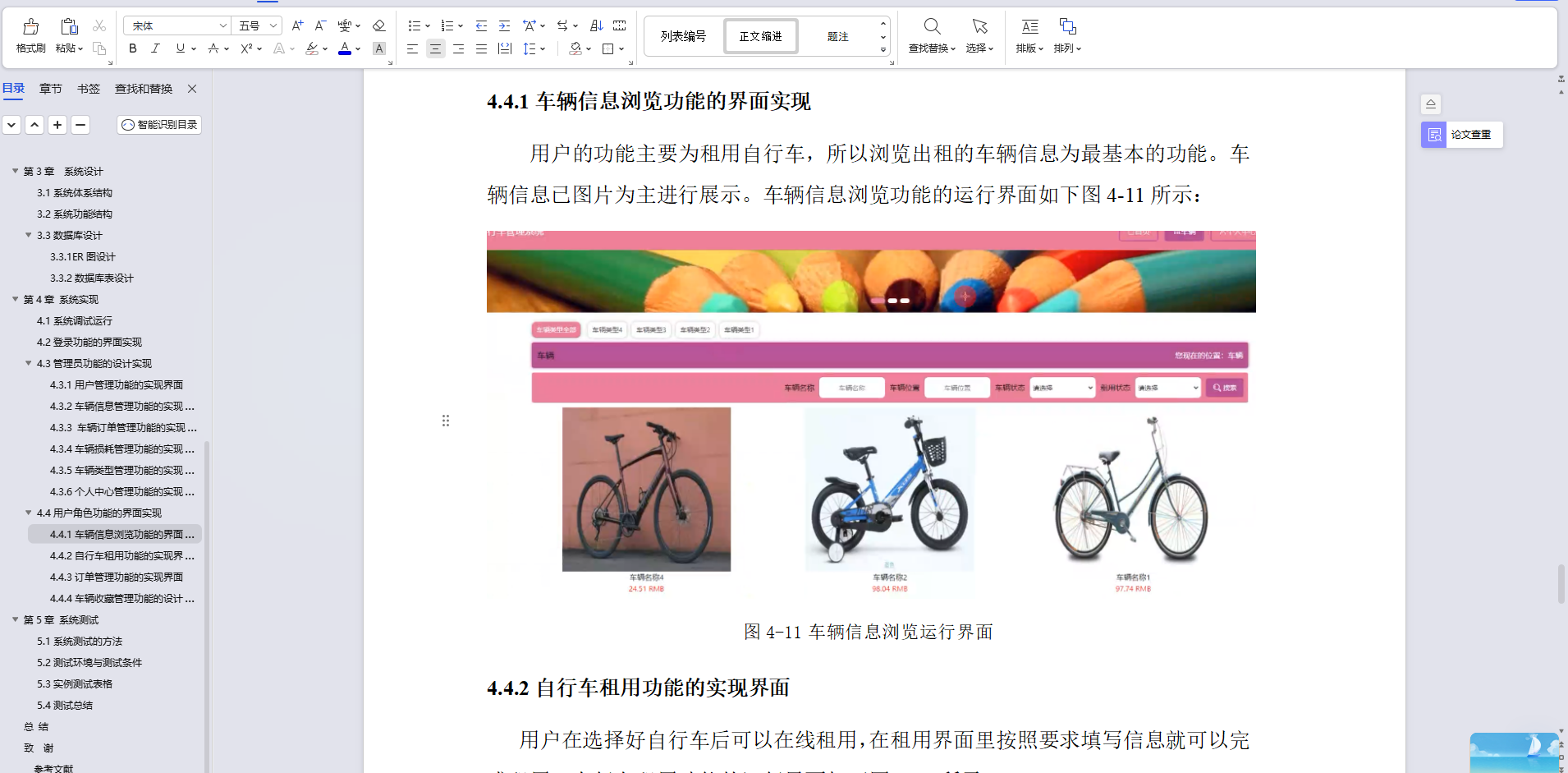Select the 题注 style
The image size is (1568, 773).
click(837, 36)
